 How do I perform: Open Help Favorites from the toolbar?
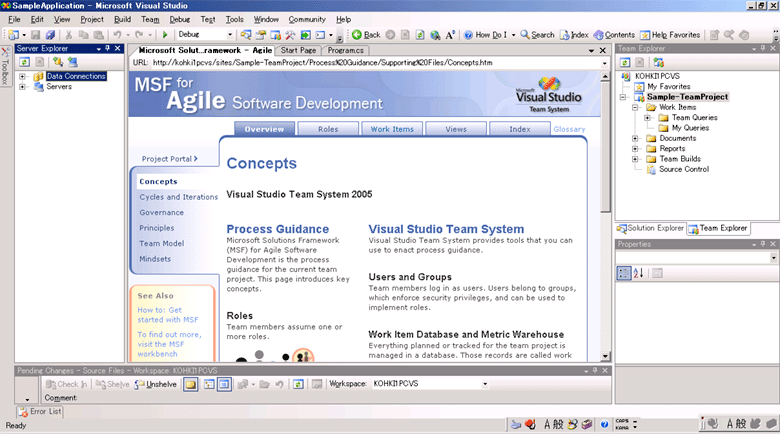click(670, 35)
